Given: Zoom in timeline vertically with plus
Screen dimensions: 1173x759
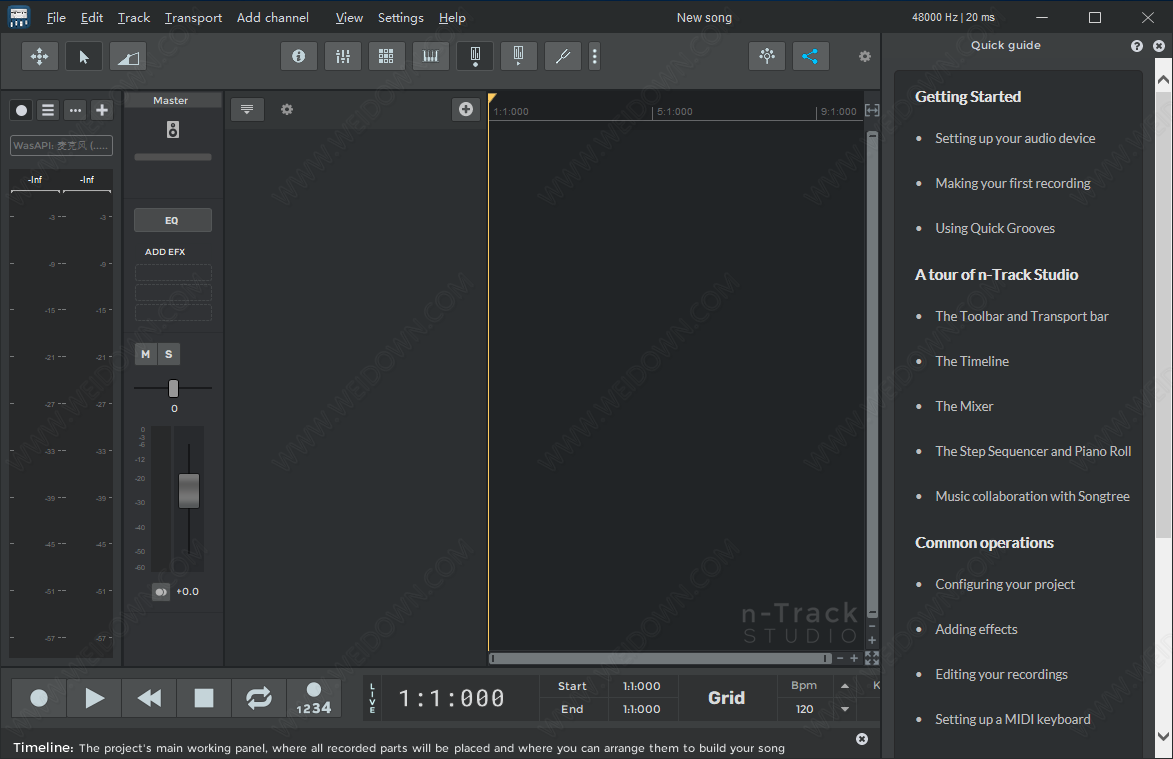Looking at the screenshot, I should tap(872, 640).
